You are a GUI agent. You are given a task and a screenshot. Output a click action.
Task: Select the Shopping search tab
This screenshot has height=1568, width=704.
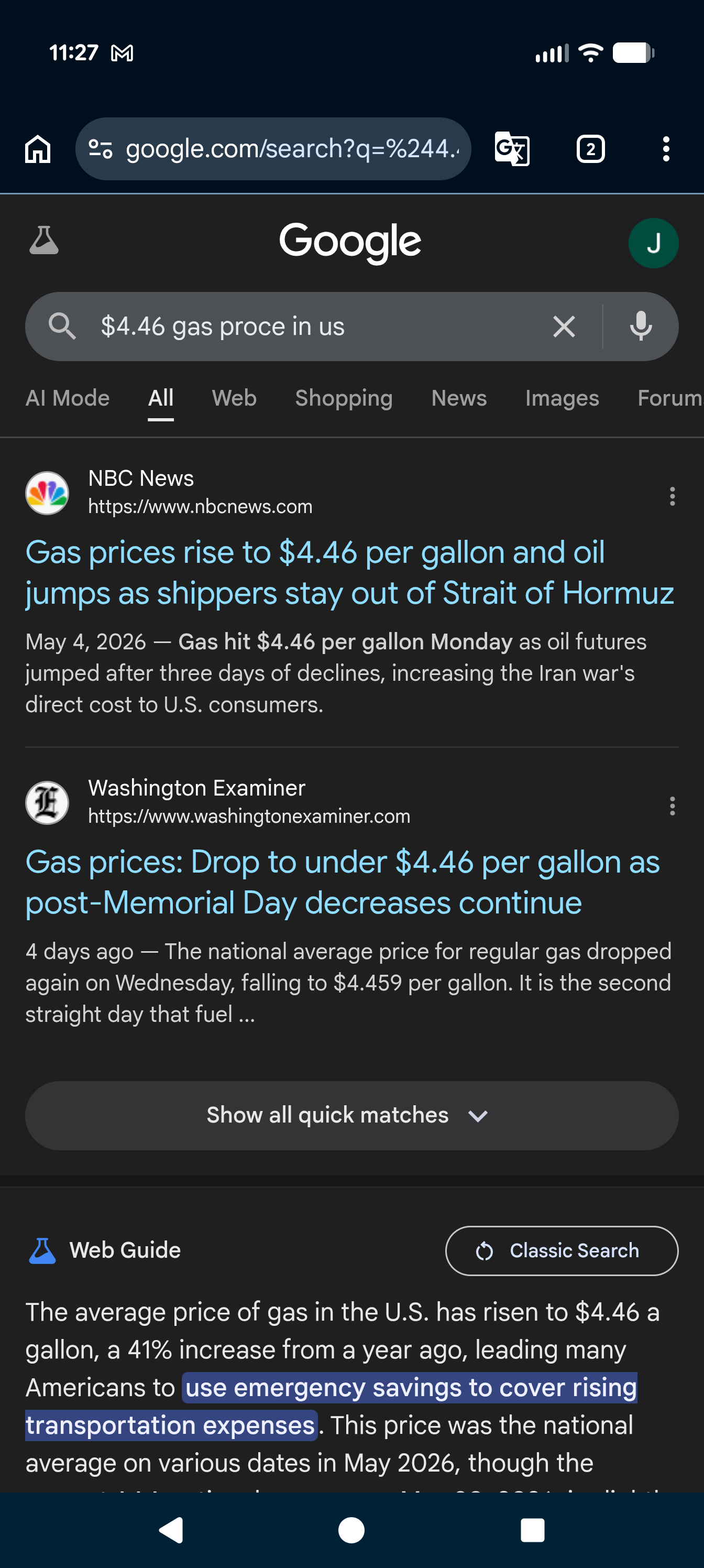pos(344,398)
